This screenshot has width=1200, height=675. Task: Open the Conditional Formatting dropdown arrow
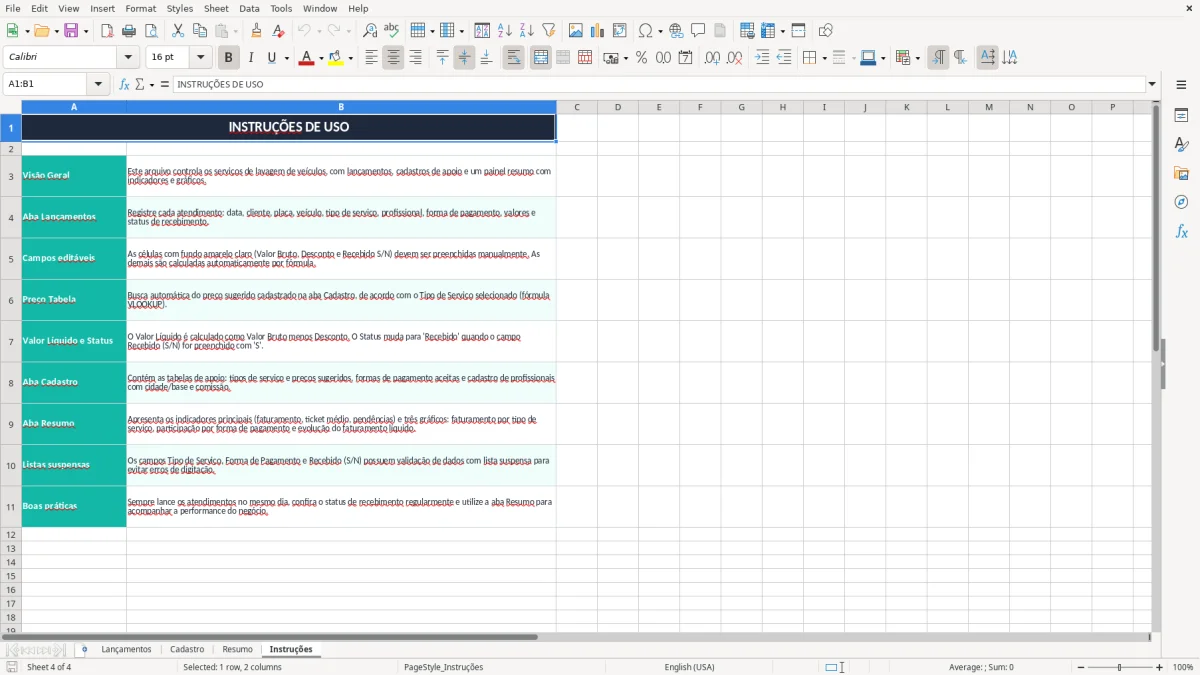click(917, 58)
